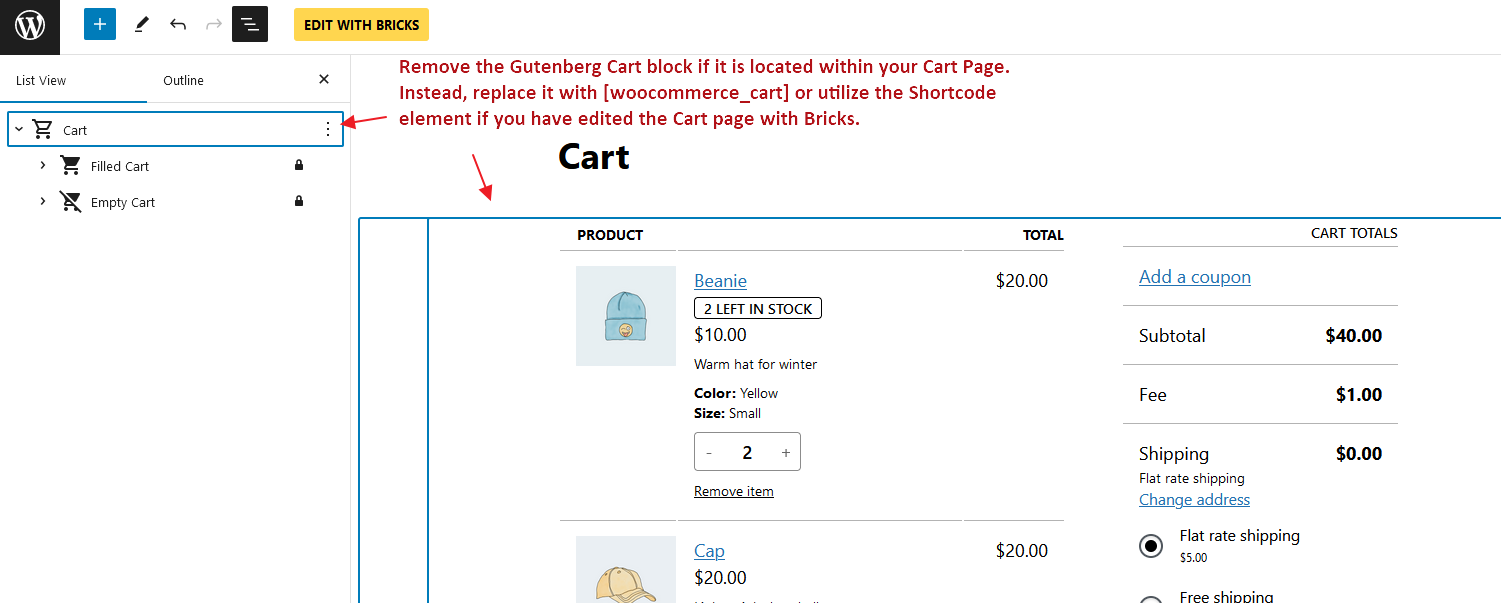Open options menu for Cart block
The width and height of the screenshot is (1501, 603).
[x=327, y=130]
